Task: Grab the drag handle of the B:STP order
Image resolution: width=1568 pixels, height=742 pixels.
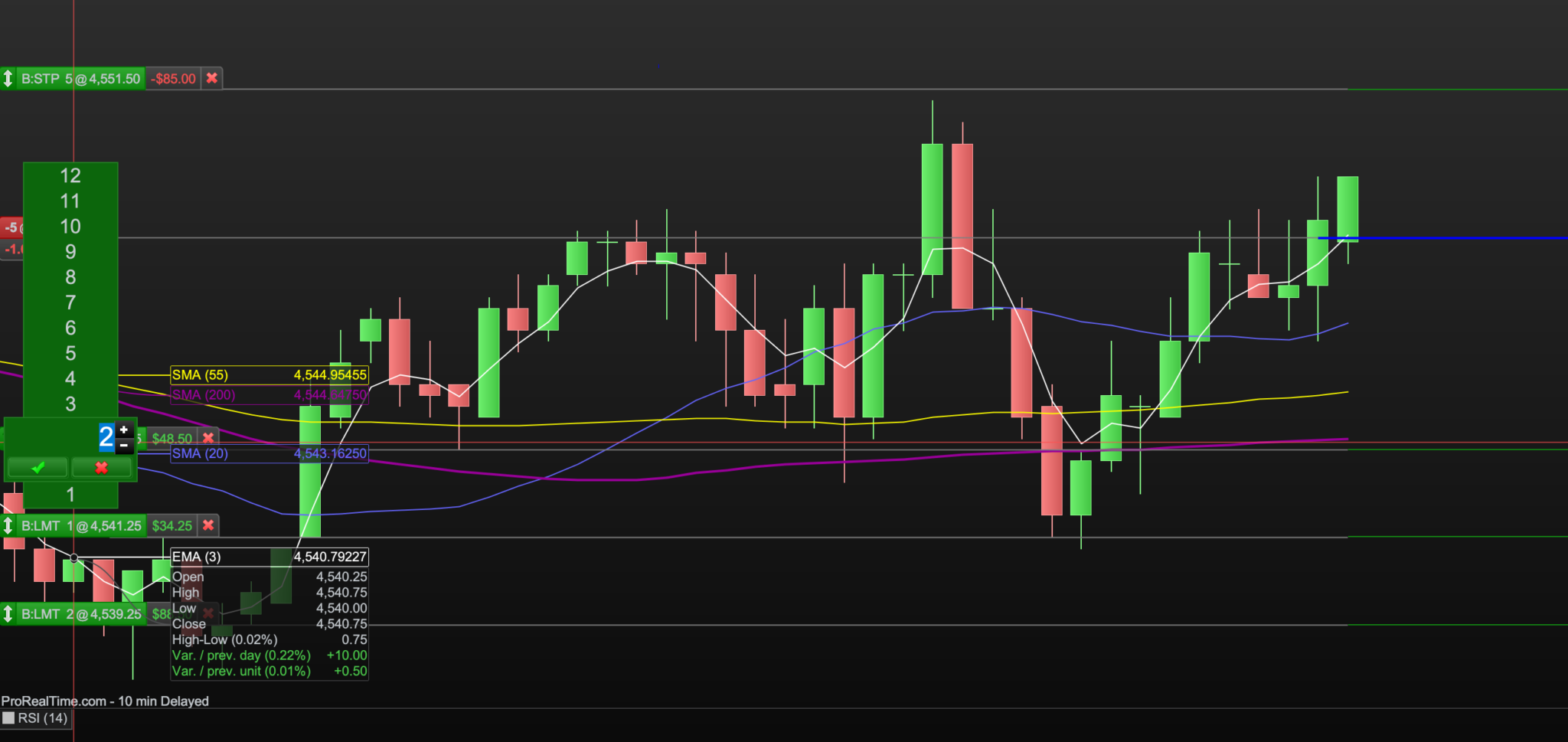Action: click(8, 78)
